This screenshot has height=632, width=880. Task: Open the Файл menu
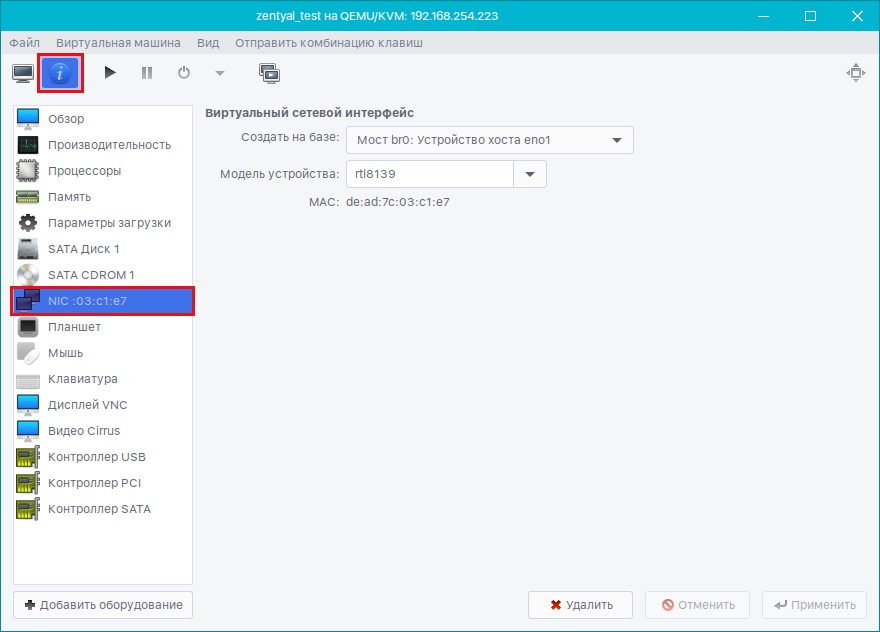point(25,43)
